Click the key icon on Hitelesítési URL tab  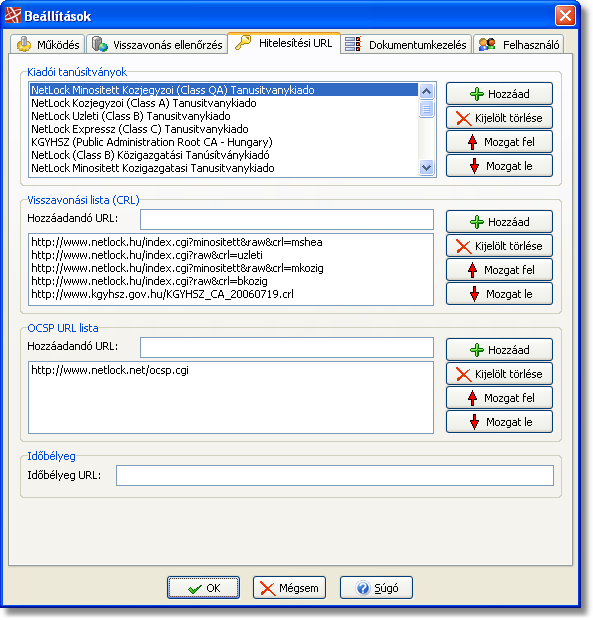click(243, 42)
